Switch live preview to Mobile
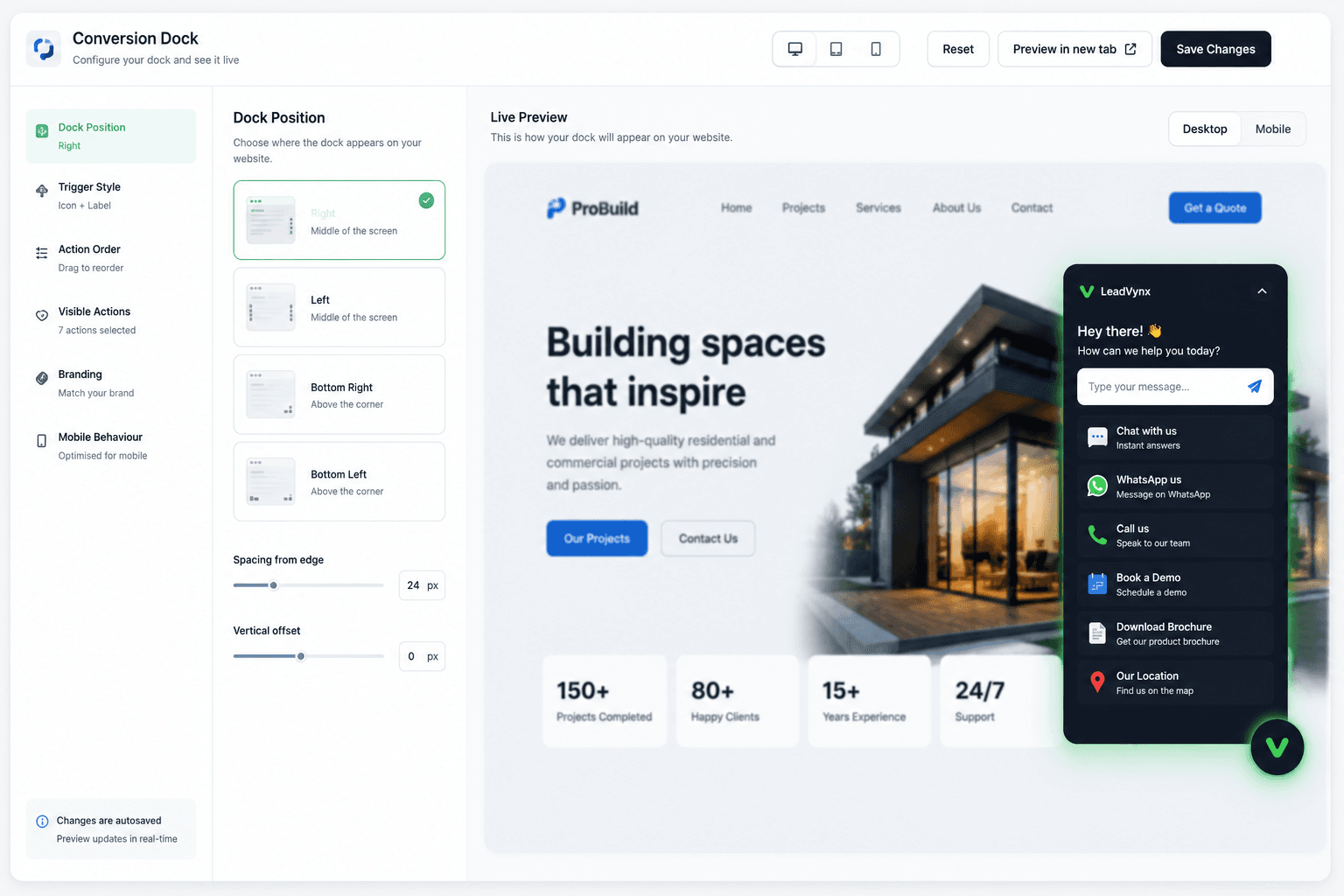Image resolution: width=1344 pixels, height=896 pixels. pyautogui.click(x=1273, y=129)
